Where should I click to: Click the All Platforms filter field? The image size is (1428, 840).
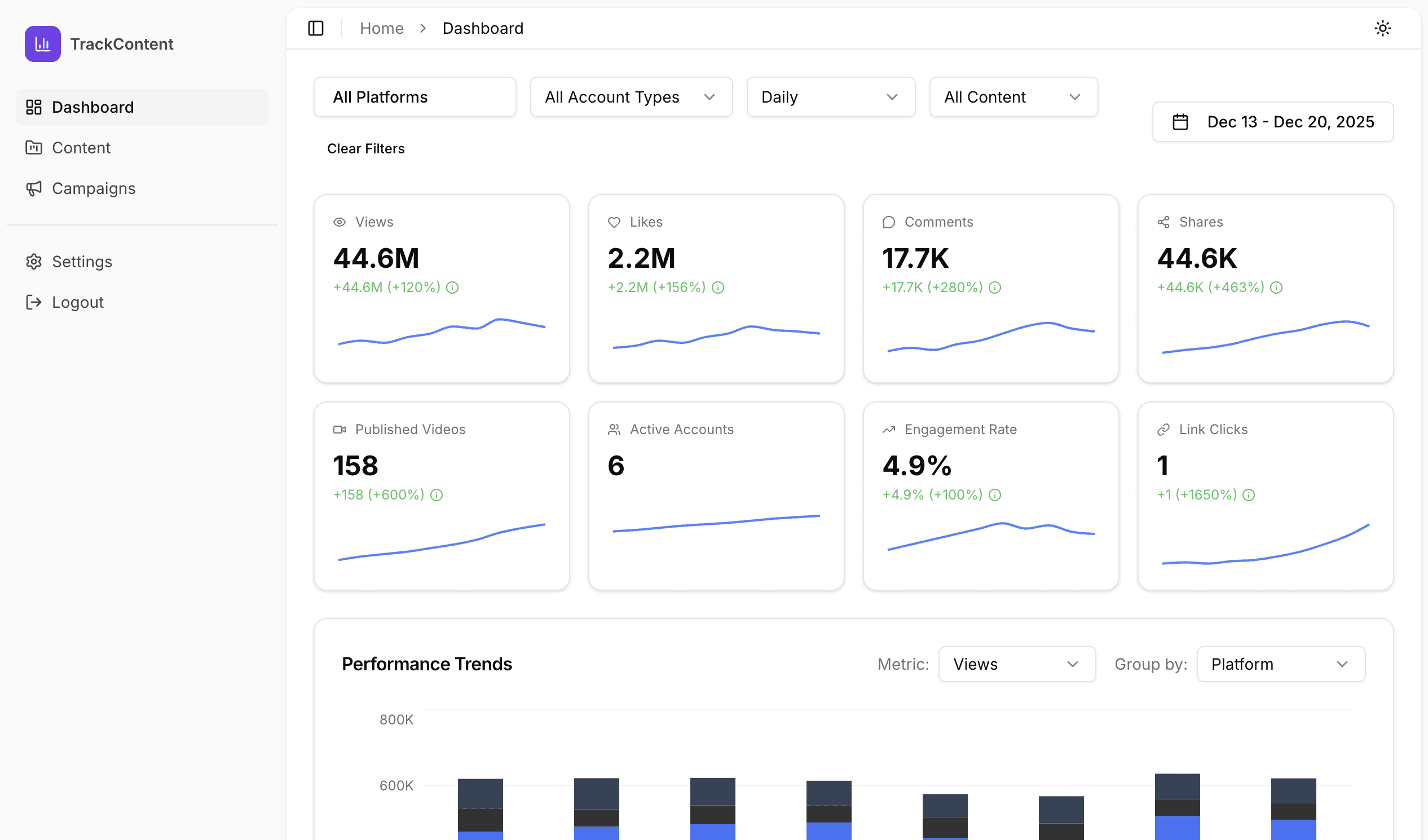(x=414, y=97)
